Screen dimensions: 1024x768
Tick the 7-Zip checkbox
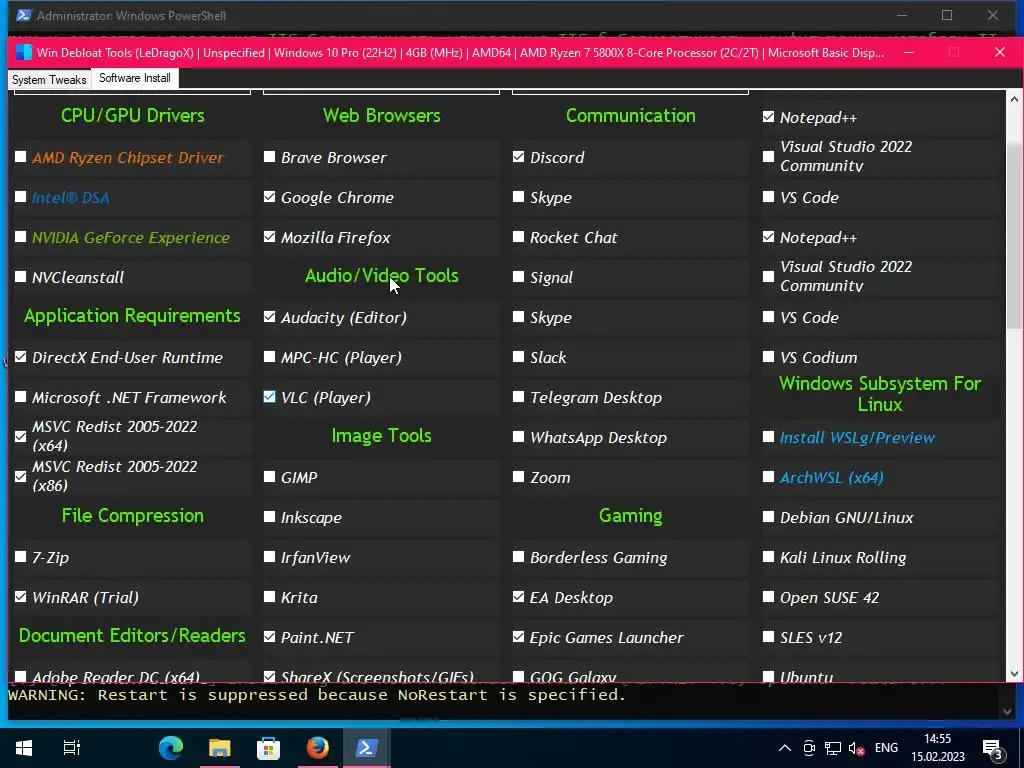click(20, 556)
